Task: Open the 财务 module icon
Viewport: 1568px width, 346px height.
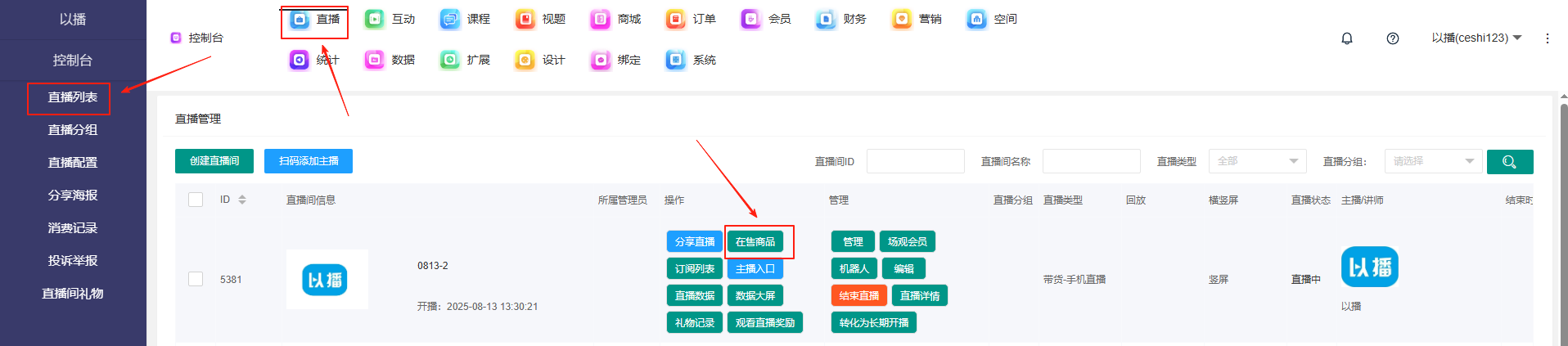Action: [x=827, y=20]
